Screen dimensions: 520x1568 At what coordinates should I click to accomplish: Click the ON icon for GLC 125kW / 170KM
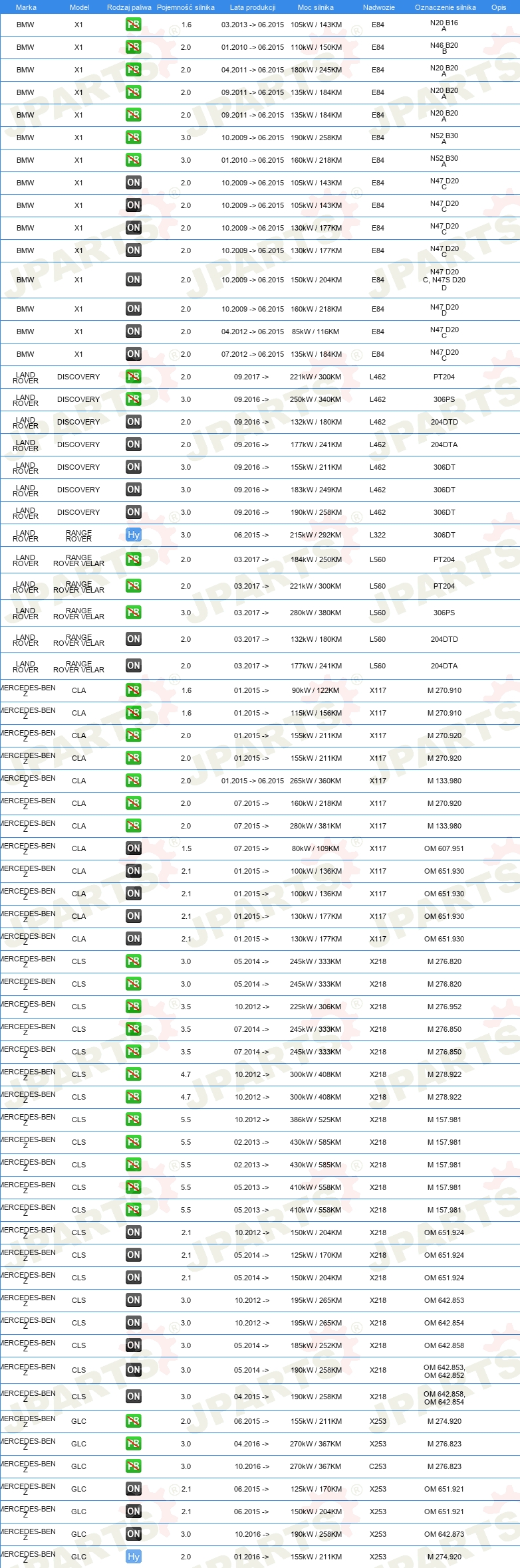(x=134, y=1489)
